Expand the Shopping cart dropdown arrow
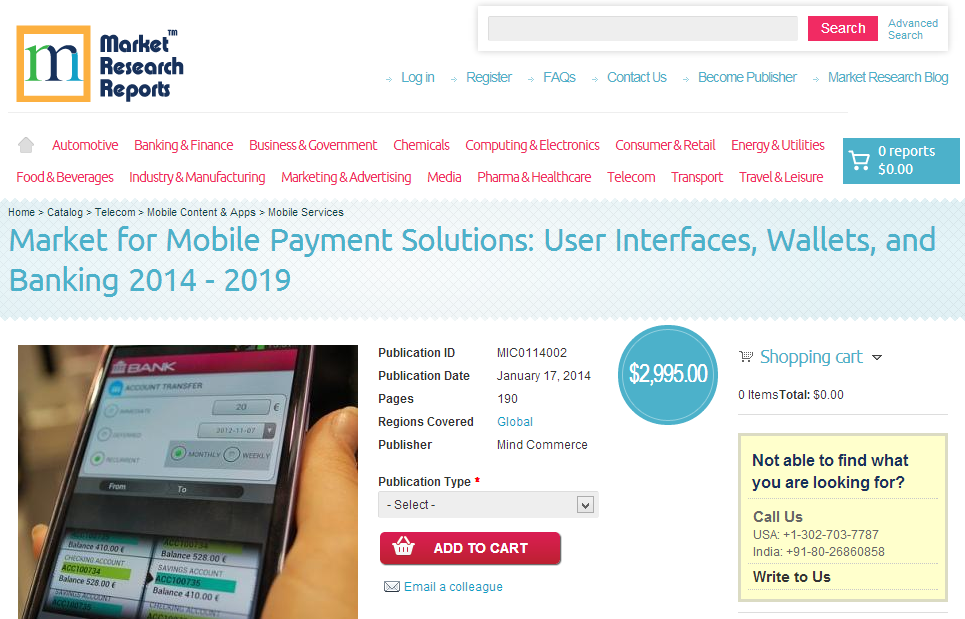Viewport: 965px width, 619px height. pyautogui.click(x=877, y=357)
